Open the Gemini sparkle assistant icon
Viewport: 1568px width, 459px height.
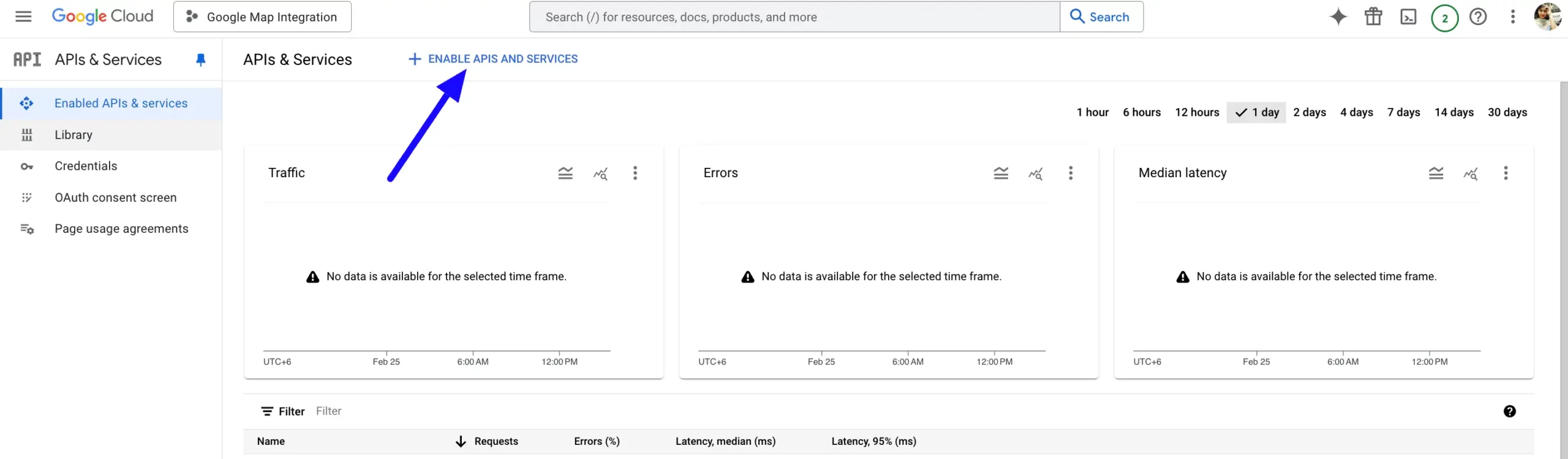(x=1338, y=17)
